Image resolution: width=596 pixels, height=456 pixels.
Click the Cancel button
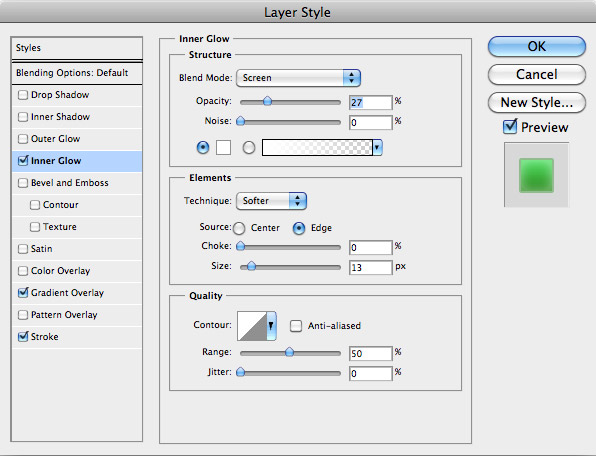click(537, 74)
